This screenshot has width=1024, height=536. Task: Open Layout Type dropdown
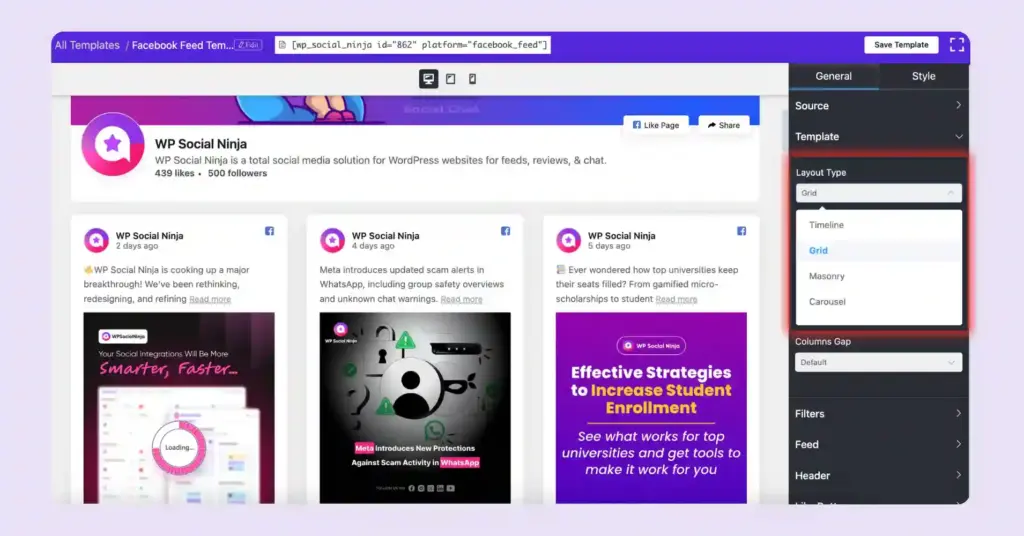point(878,193)
